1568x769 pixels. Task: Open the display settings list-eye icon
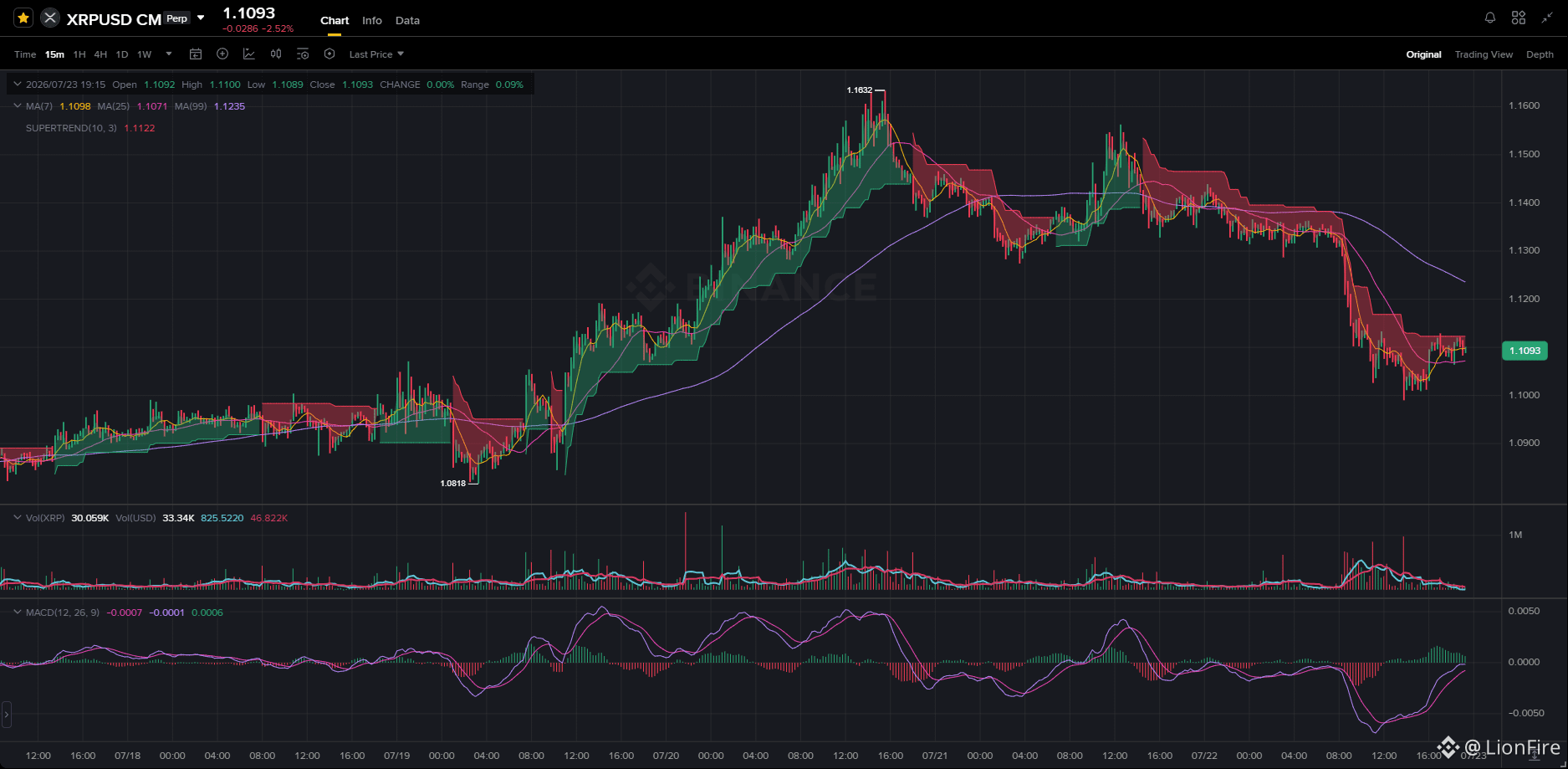pyautogui.click(x=303, y=54)
